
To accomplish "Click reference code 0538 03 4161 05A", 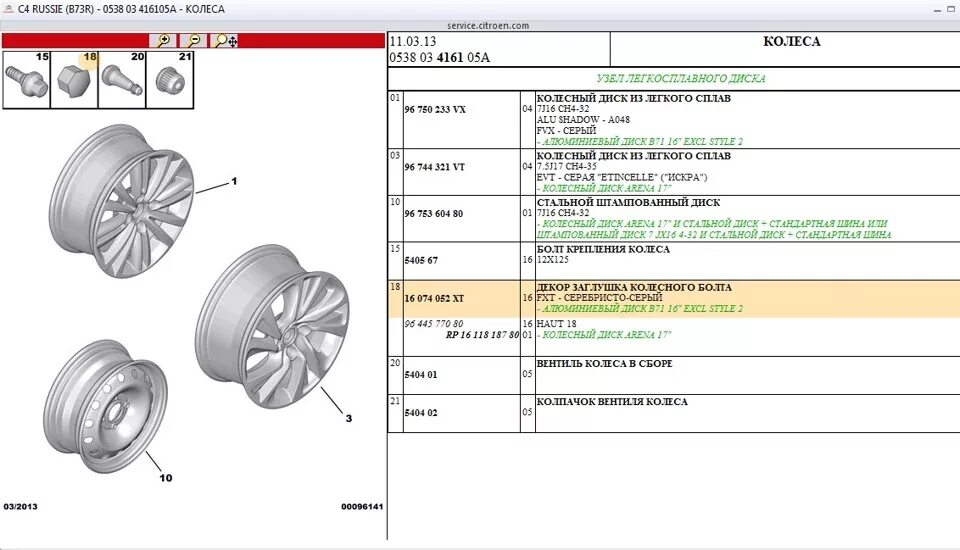I will point(440,58).
